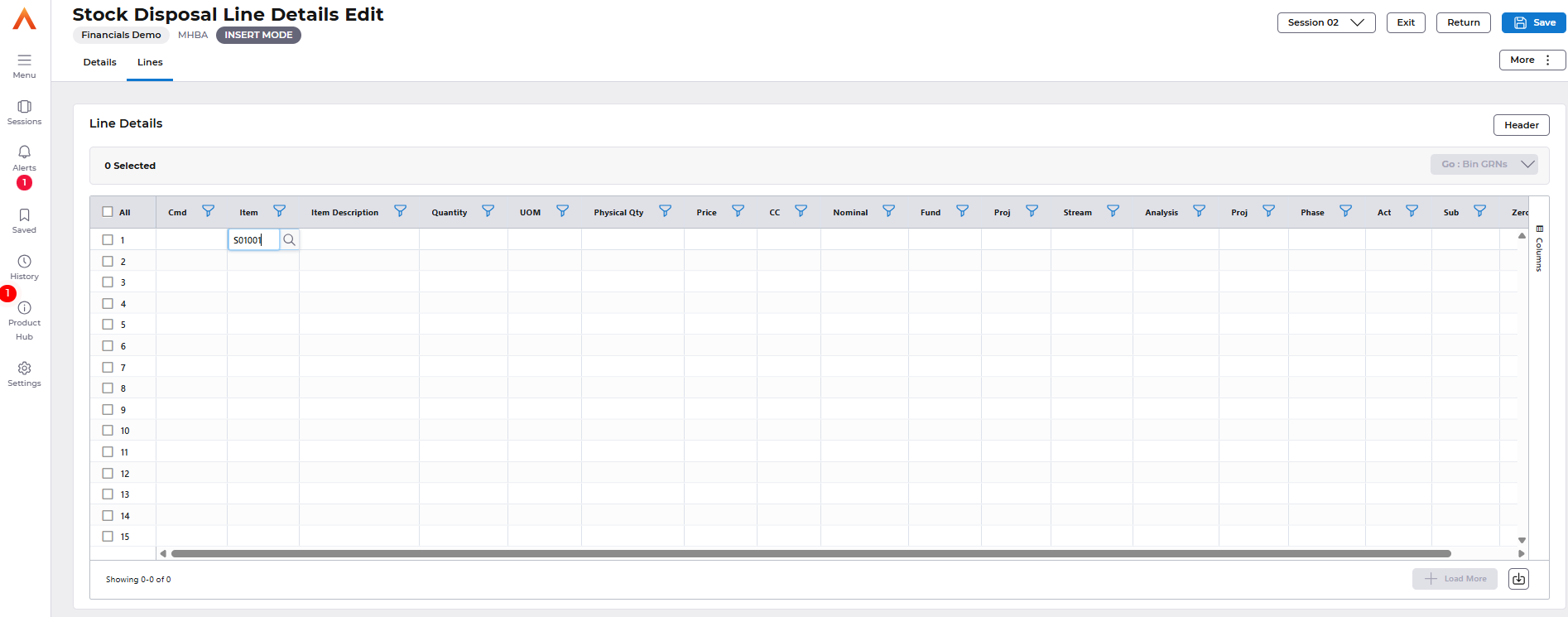This screenshot has height=617, width=1568.
Task: Click the Stream column filter icon
Action: point(1113,211)
